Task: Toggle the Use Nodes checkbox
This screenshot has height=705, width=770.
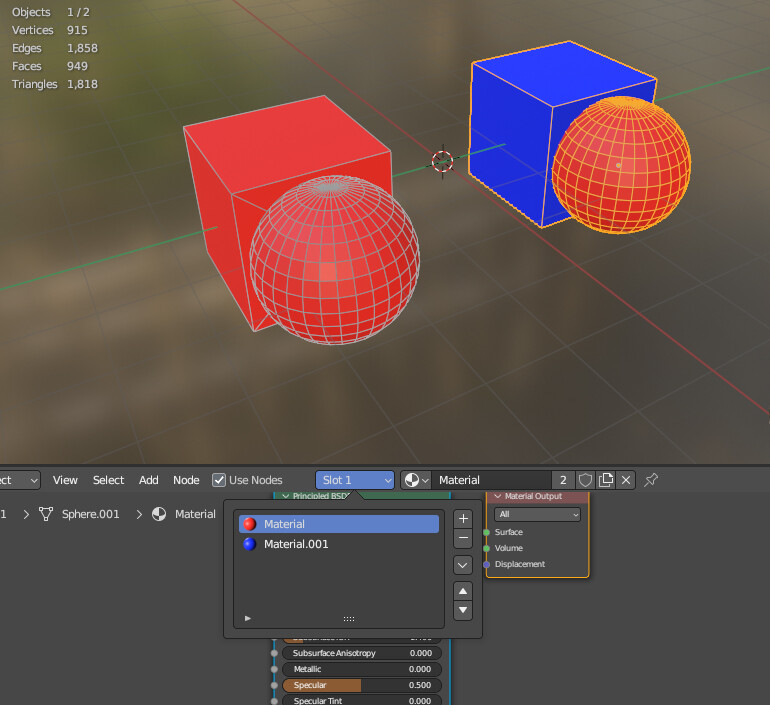Action: point(219,480)
